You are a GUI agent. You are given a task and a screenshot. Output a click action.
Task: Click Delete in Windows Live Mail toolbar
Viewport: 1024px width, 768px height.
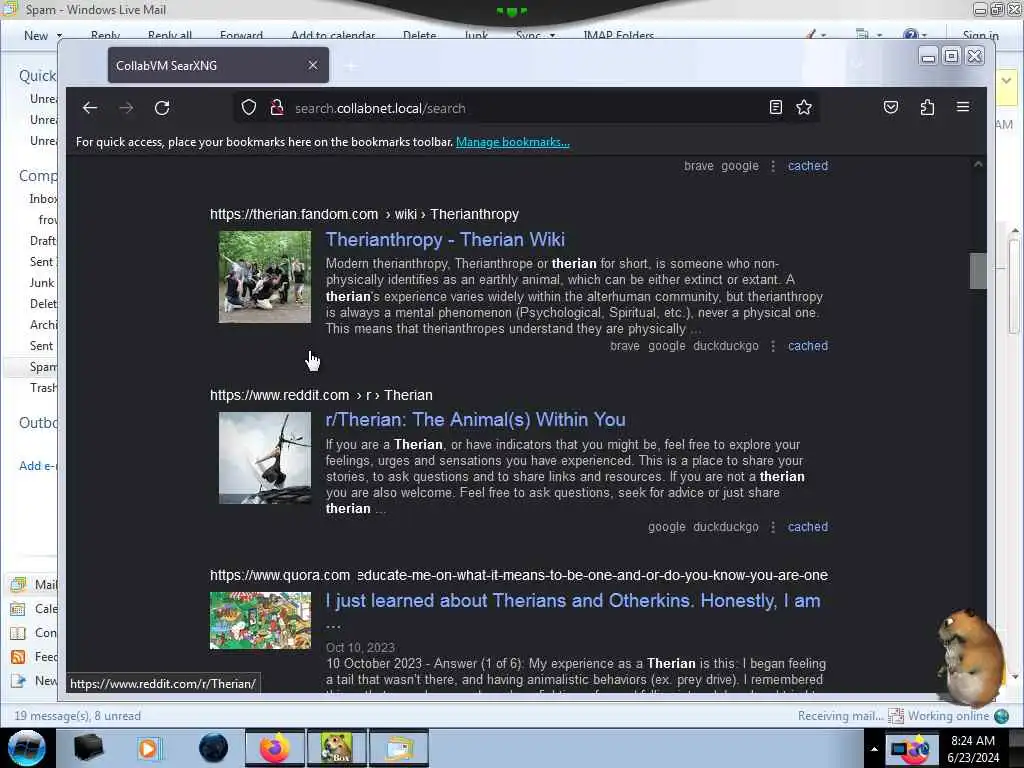coord(419,35)
